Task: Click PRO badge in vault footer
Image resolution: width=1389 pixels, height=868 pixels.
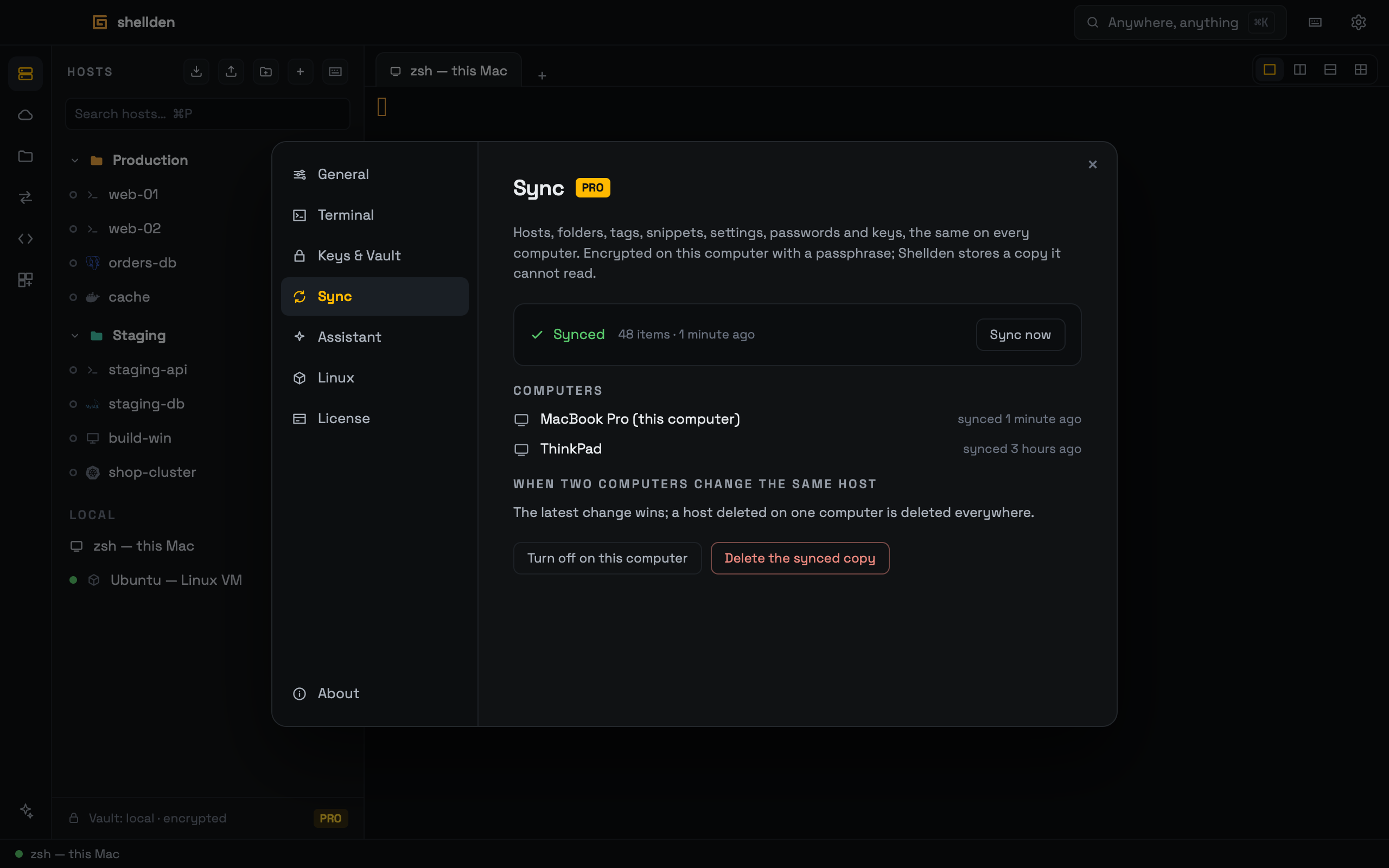Action: tap(330, 818)
